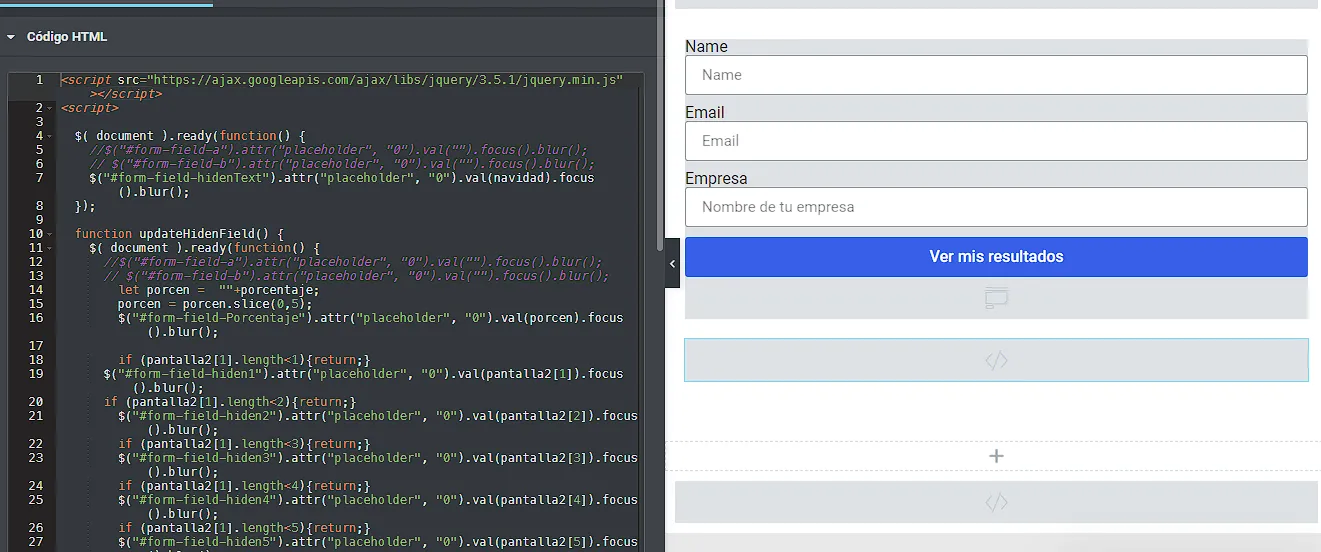Viewport: 1321px width, 552px height.
Task: Click the Email input field
Action: 996,141
